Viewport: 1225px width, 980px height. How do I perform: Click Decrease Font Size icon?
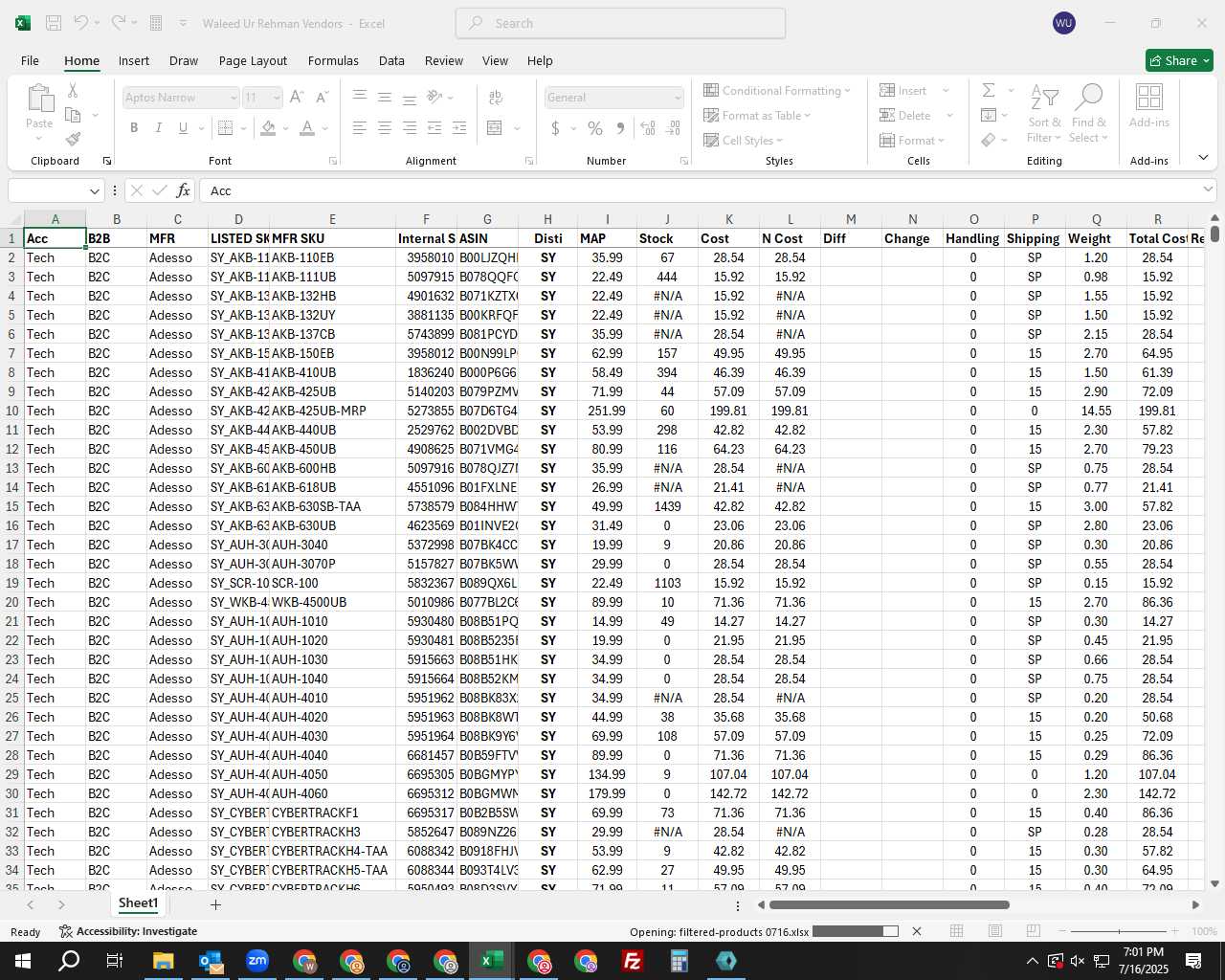[322, 97]
